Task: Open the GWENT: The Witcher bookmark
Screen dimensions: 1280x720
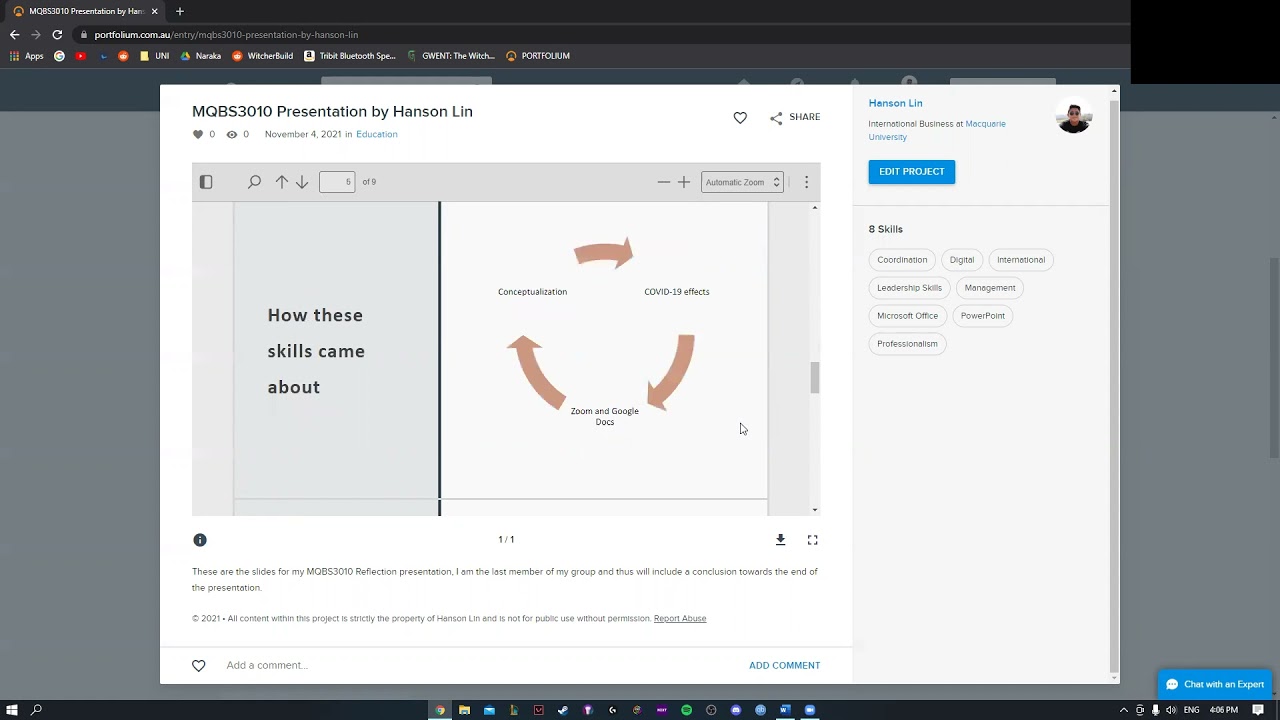Action: 450,56
